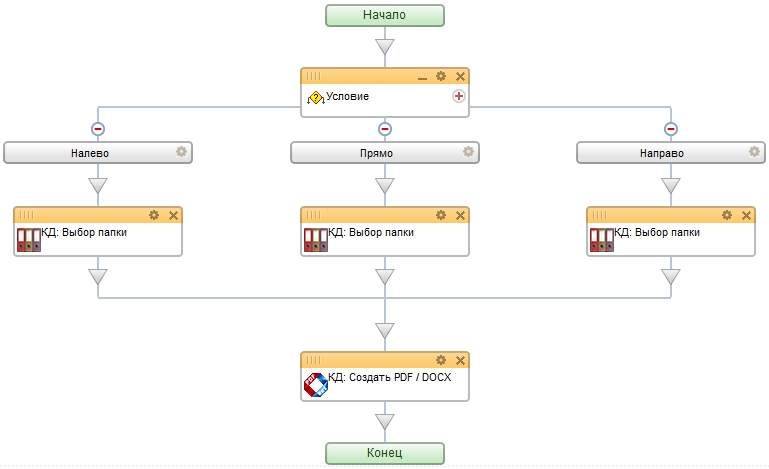Open settings of middle Выбор папки block
Screen dimensions: 769x469
click(440, 215)
